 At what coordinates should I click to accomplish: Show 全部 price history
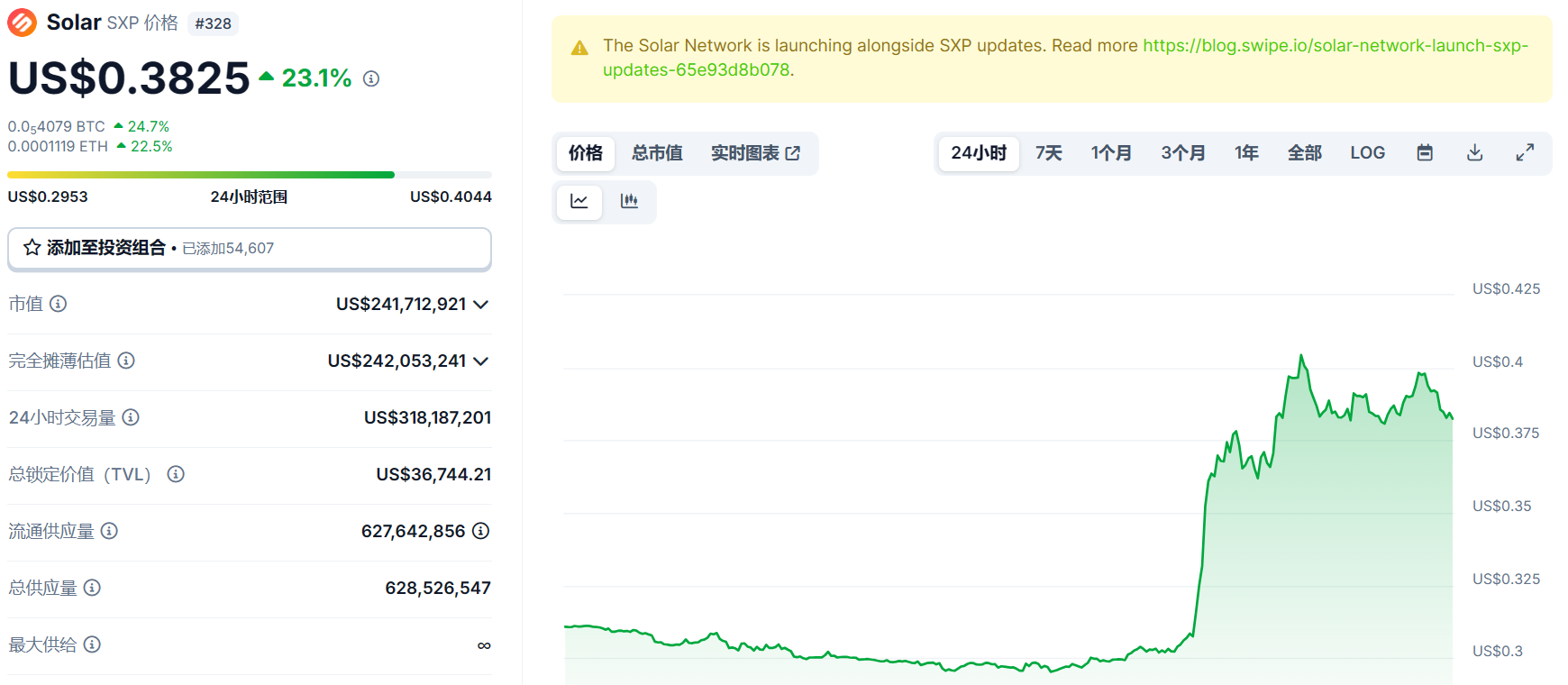click(x=1305, y=153)
